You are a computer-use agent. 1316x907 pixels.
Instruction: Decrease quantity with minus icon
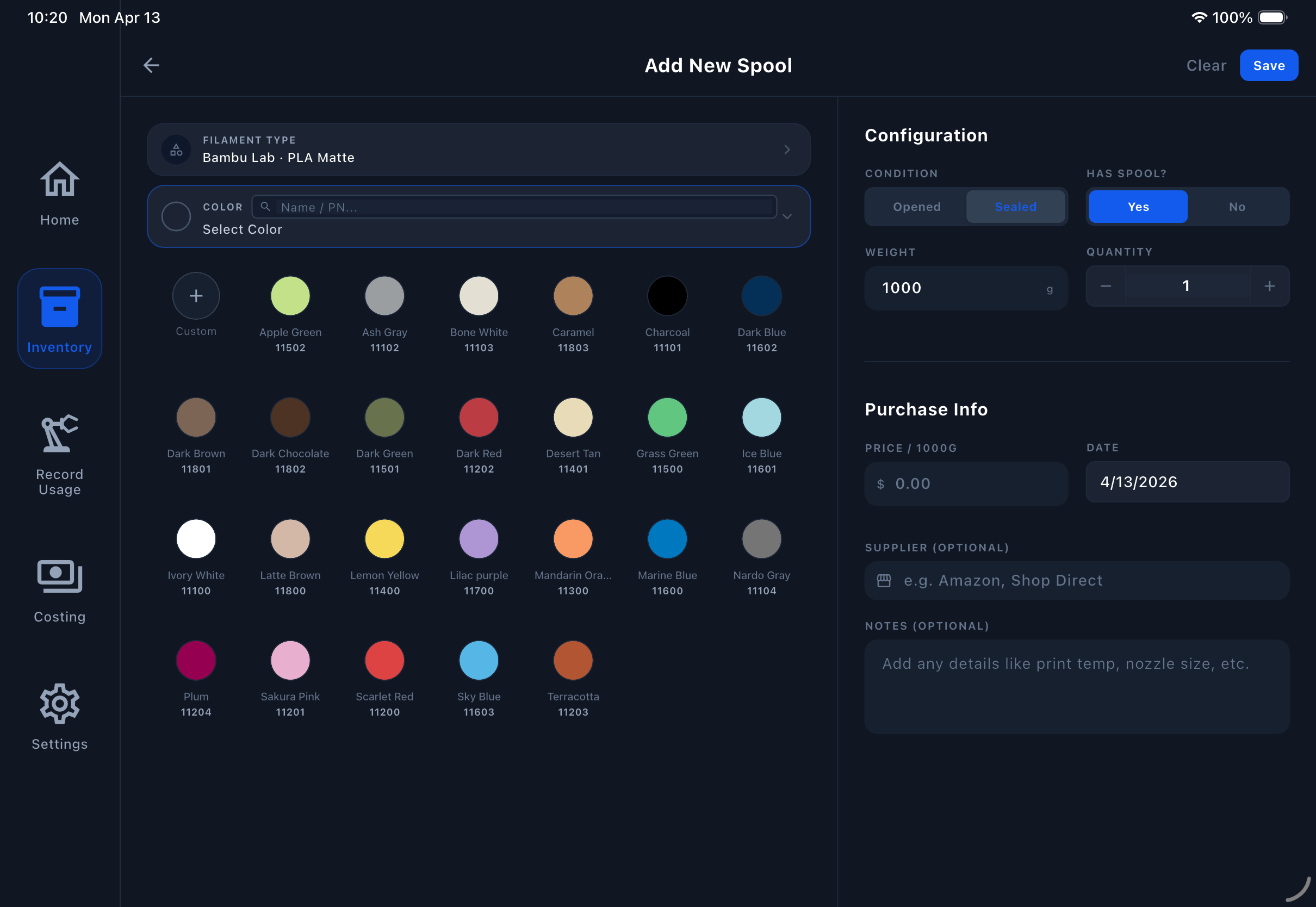1105,286
